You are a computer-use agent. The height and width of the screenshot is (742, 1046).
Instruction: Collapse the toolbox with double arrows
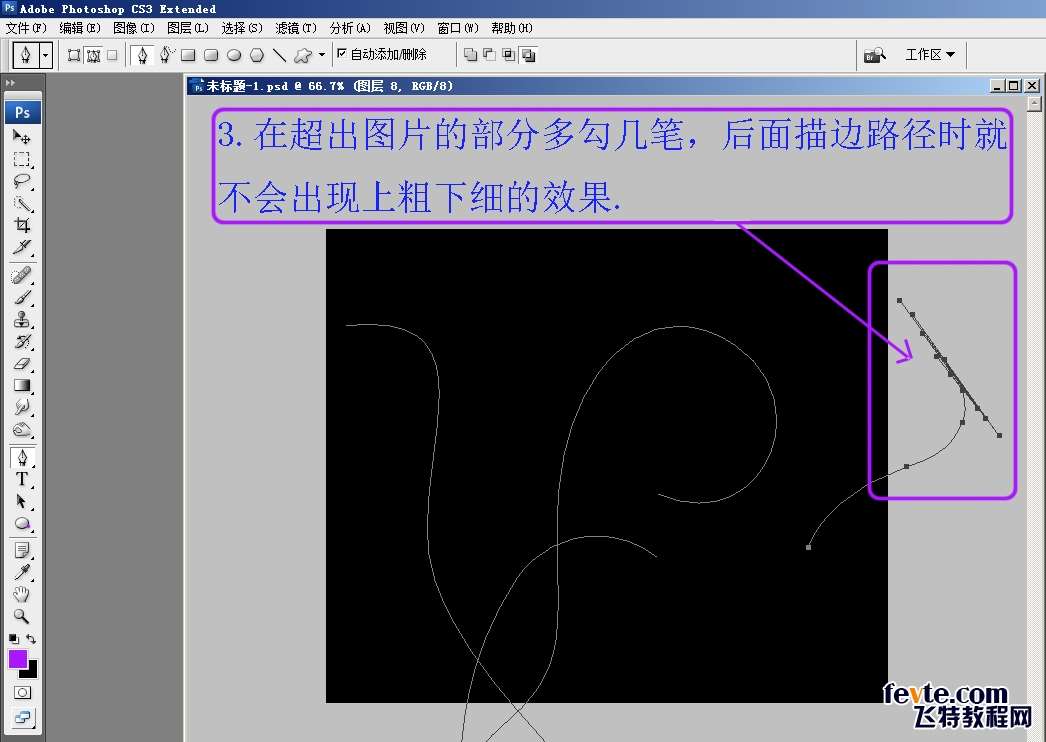click(x=10, y=83)
